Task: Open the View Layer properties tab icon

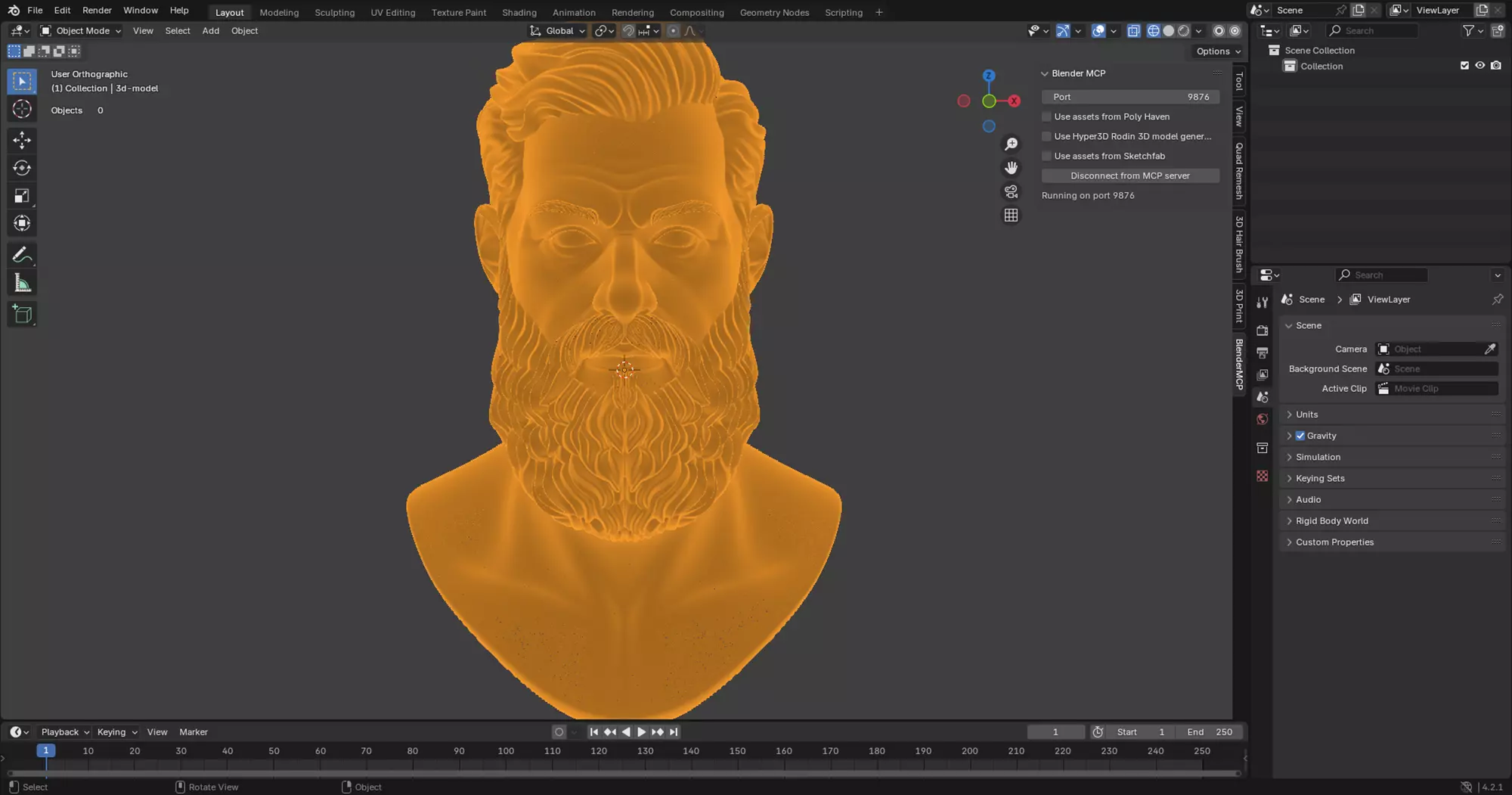Action: (x=1262, y=374)
